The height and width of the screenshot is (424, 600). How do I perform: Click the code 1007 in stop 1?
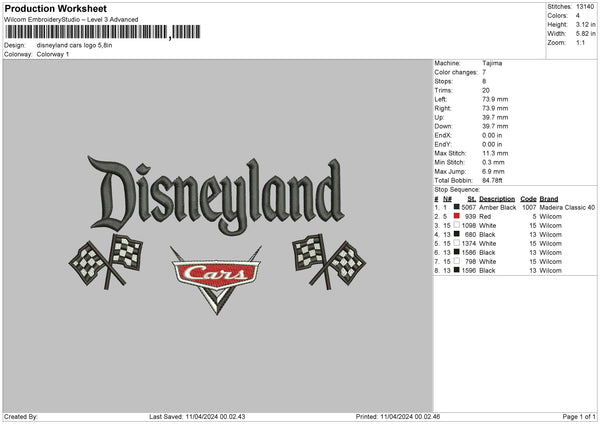tap(529, 207)
